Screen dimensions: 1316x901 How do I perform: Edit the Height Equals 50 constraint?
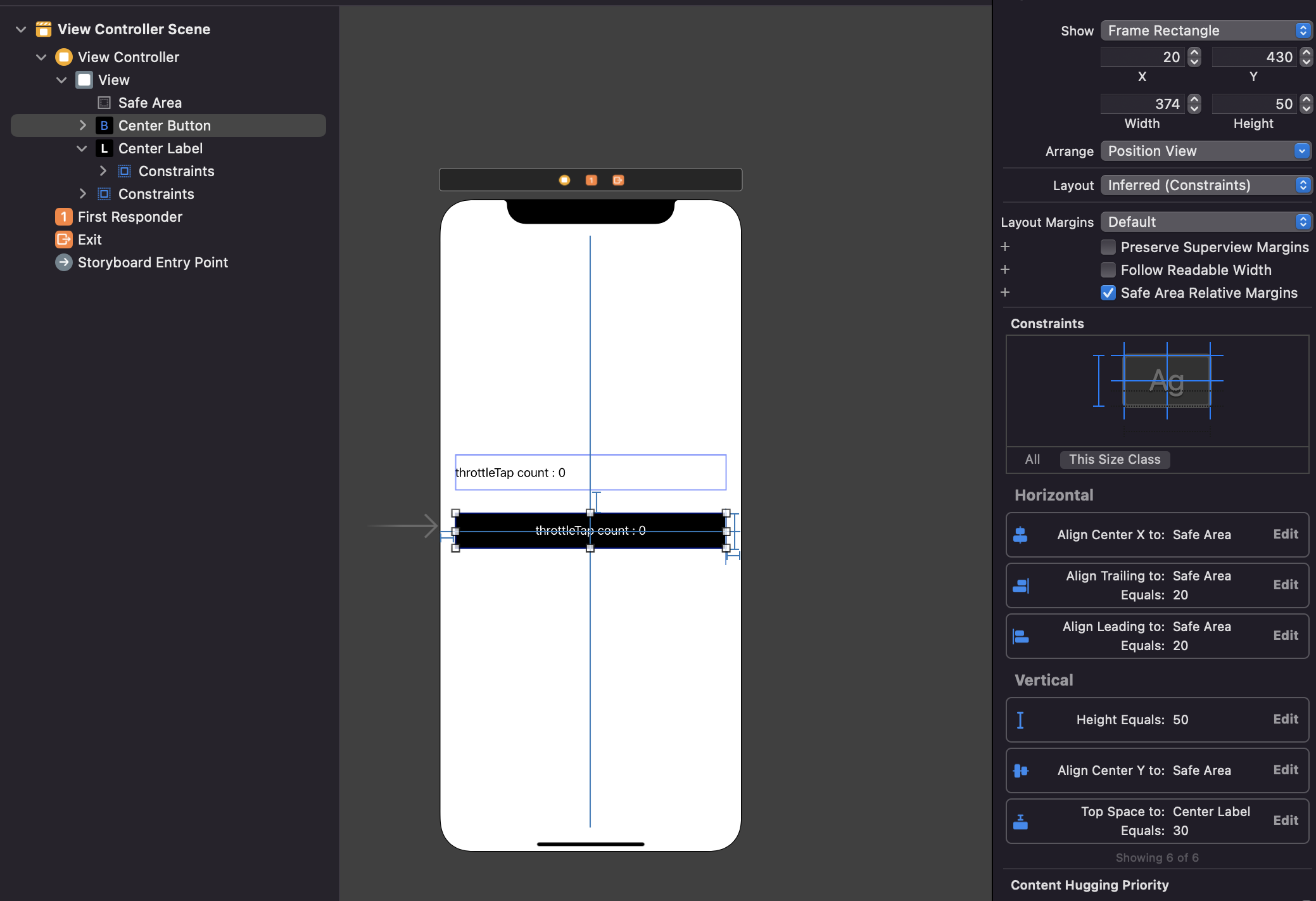point(1285,719)
